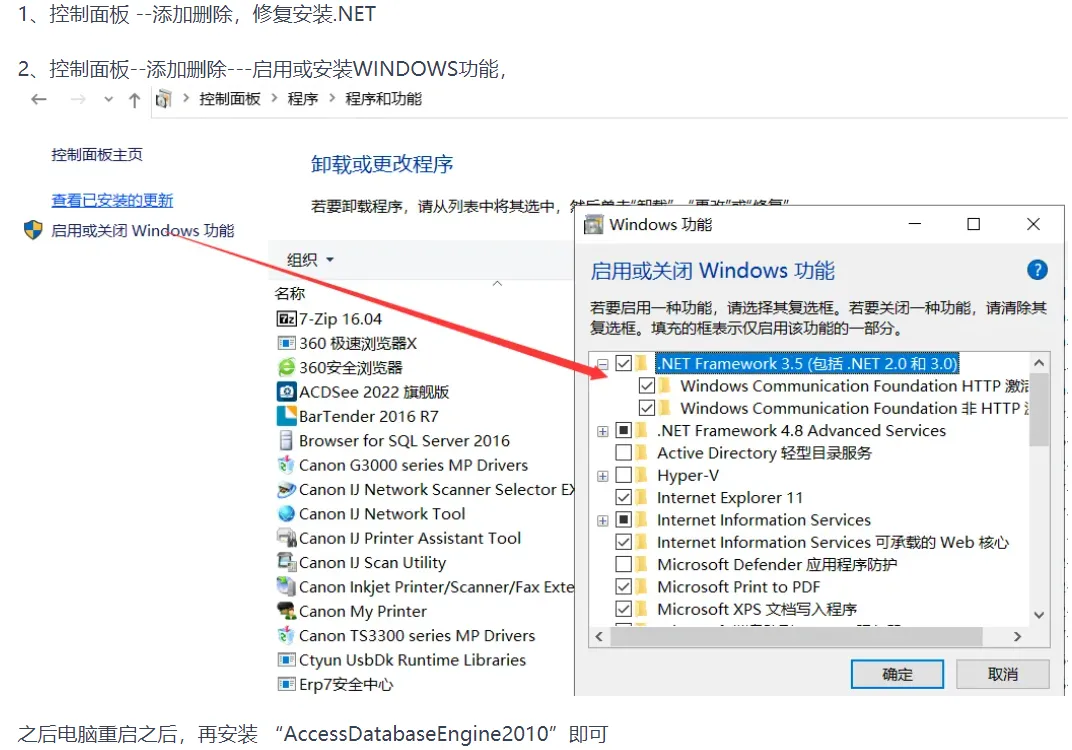This screenshot has height=750, width=1072.
Task: Click the 确定 button
Action: [x=897, y=674]
